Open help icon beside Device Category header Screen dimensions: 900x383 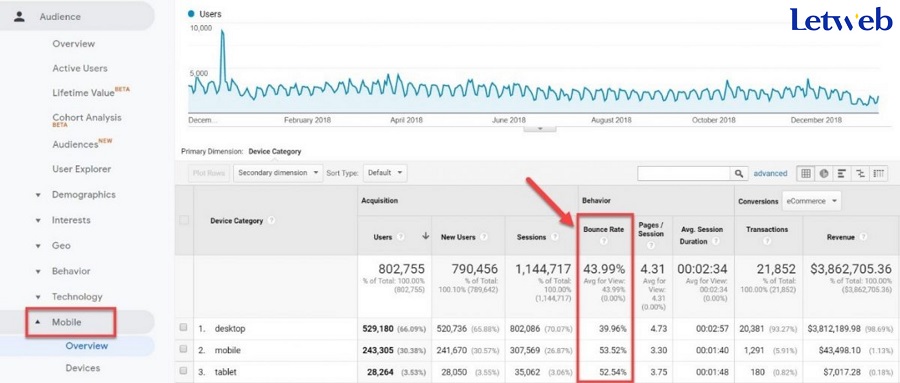pos(271,220)
